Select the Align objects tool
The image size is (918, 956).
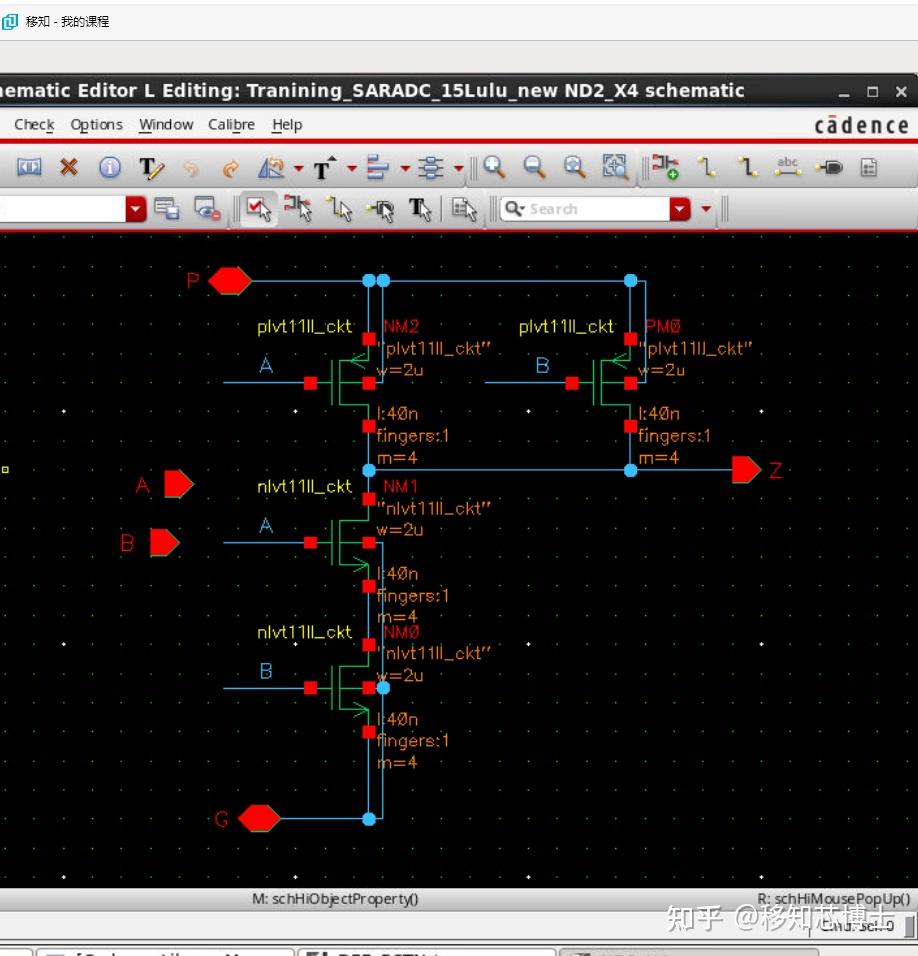(x=377, y=168)
